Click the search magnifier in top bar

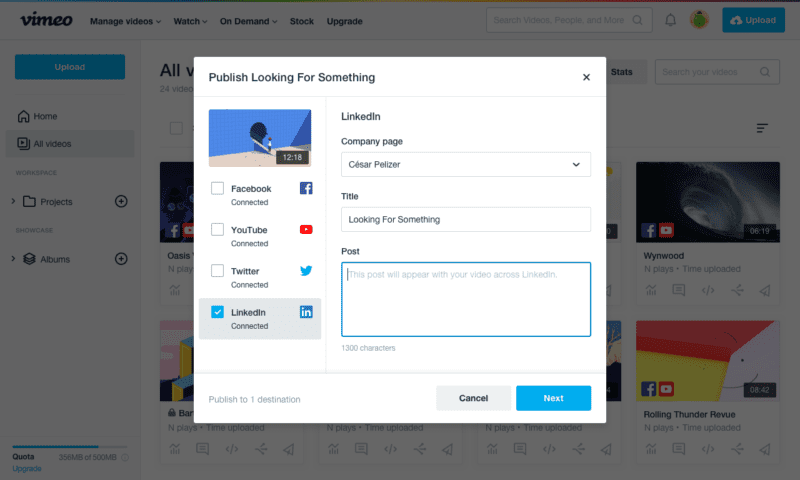pos(638,20)
